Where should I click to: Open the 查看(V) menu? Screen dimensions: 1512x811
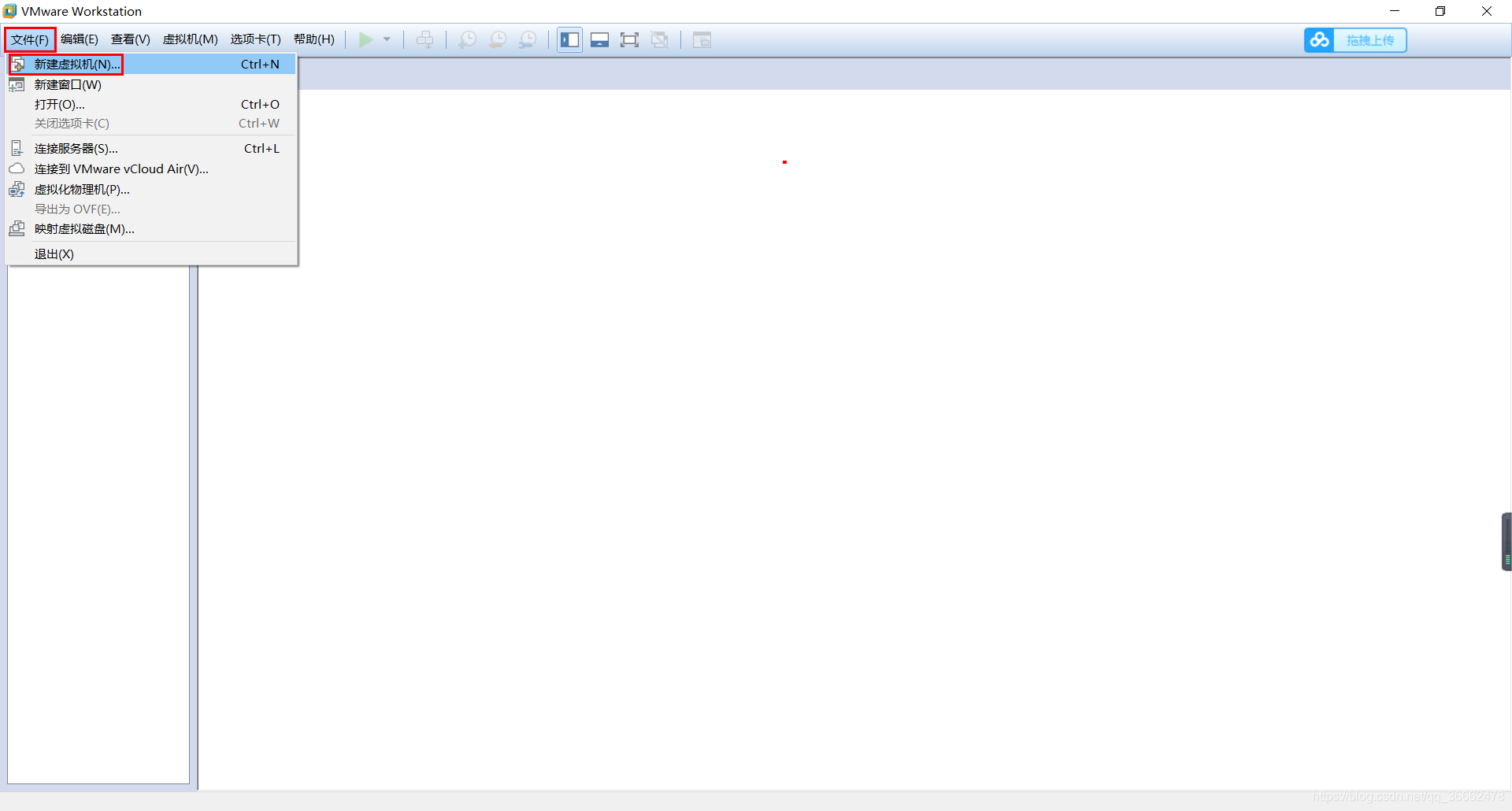(131, 39)
